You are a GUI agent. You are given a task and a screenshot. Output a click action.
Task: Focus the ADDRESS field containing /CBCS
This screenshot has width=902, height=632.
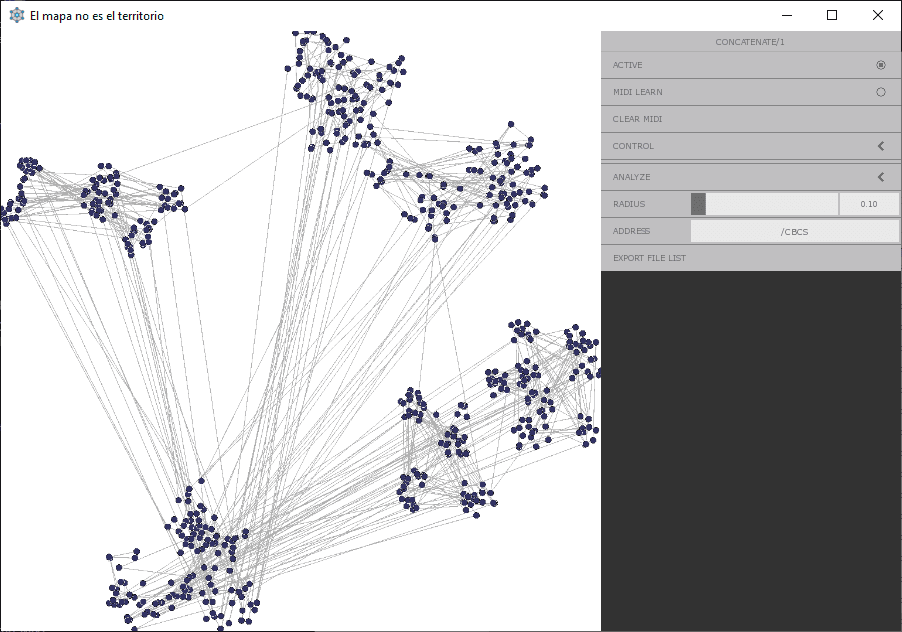[795, 231]
